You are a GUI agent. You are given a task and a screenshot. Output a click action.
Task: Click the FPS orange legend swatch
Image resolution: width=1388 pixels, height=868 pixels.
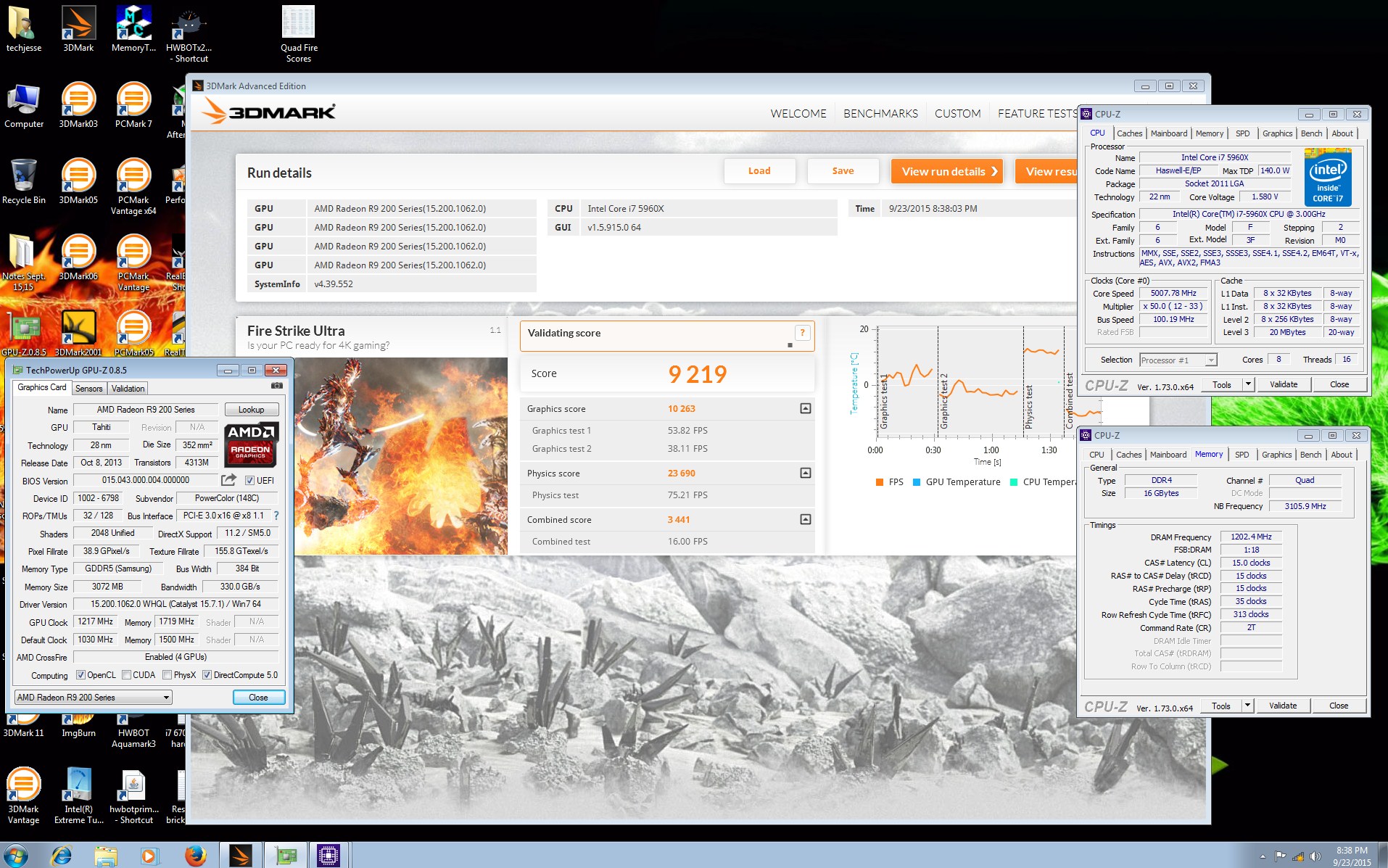coord(879,482)
